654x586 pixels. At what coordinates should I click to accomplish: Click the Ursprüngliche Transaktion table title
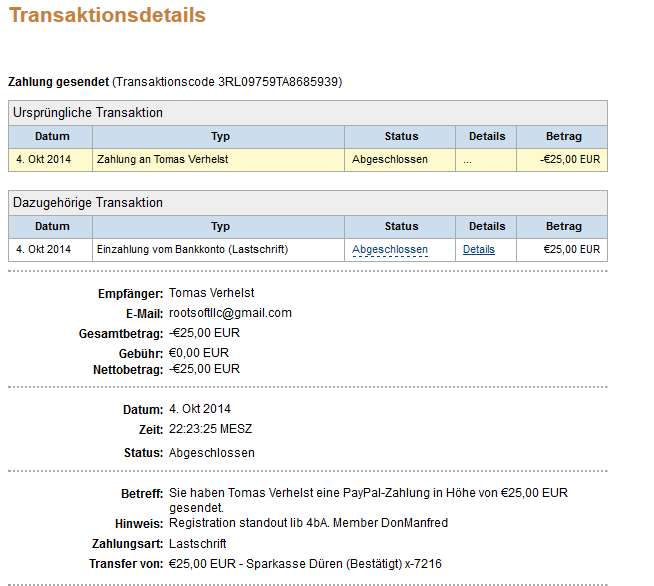click(x=88, y=112)
